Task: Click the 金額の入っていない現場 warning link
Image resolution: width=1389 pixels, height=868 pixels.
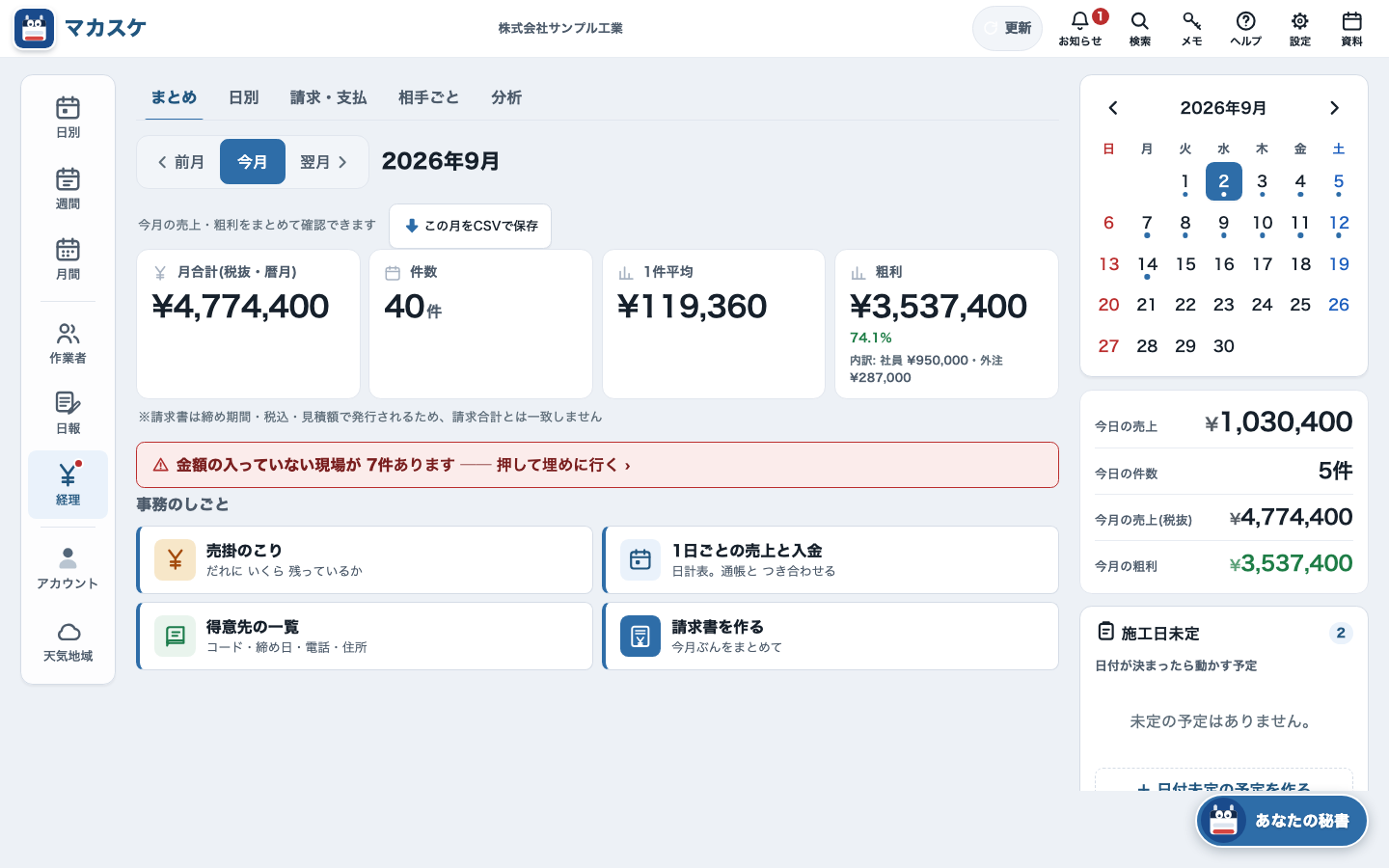Action: tap(597, 465)
